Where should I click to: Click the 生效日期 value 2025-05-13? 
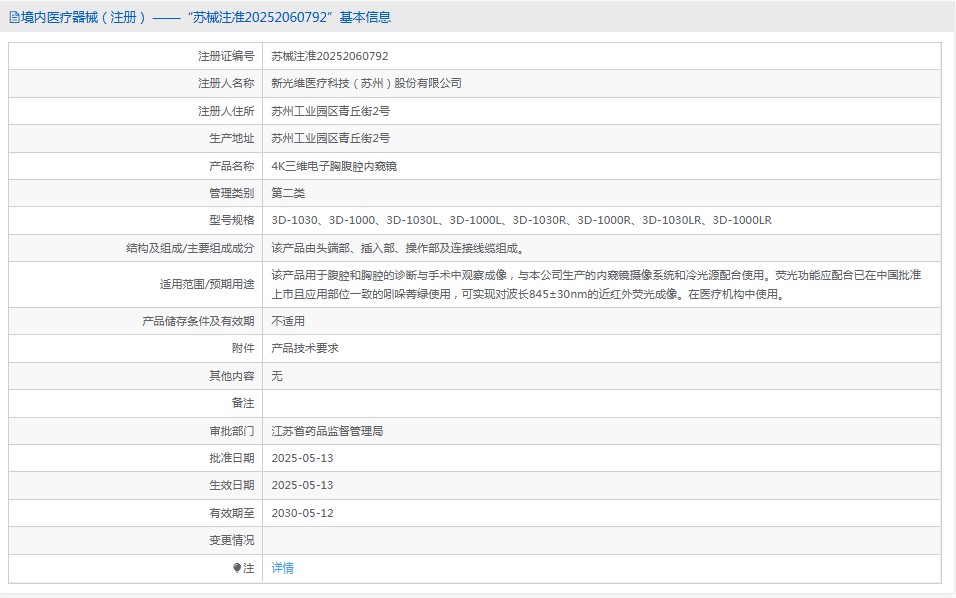[x=302, y=485]
